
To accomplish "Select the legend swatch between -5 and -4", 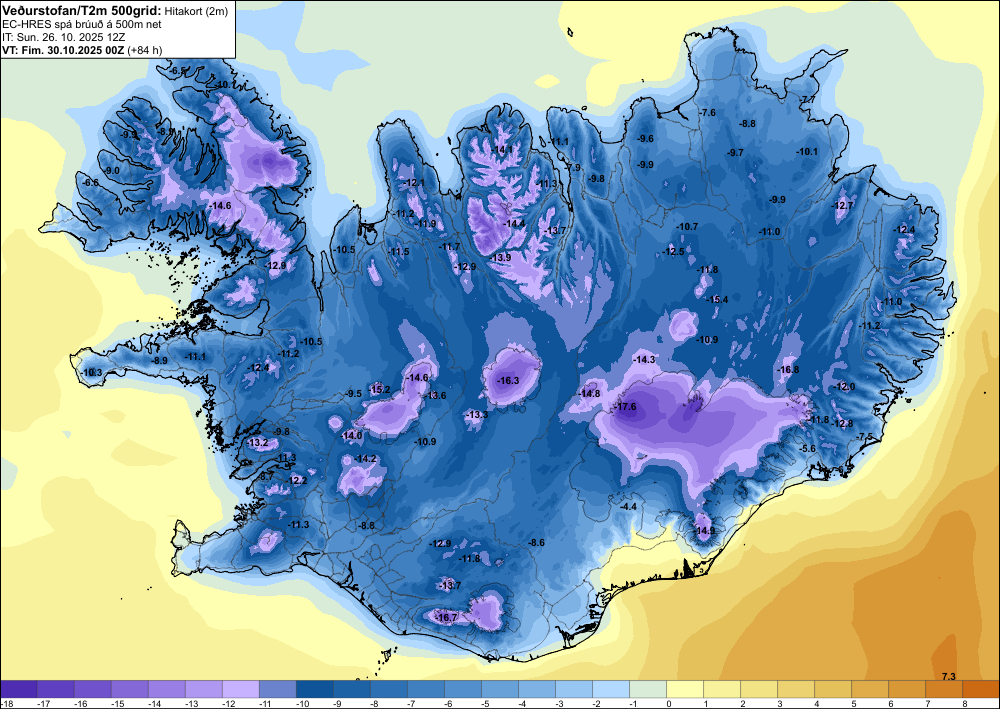I will tap(500, 689).
